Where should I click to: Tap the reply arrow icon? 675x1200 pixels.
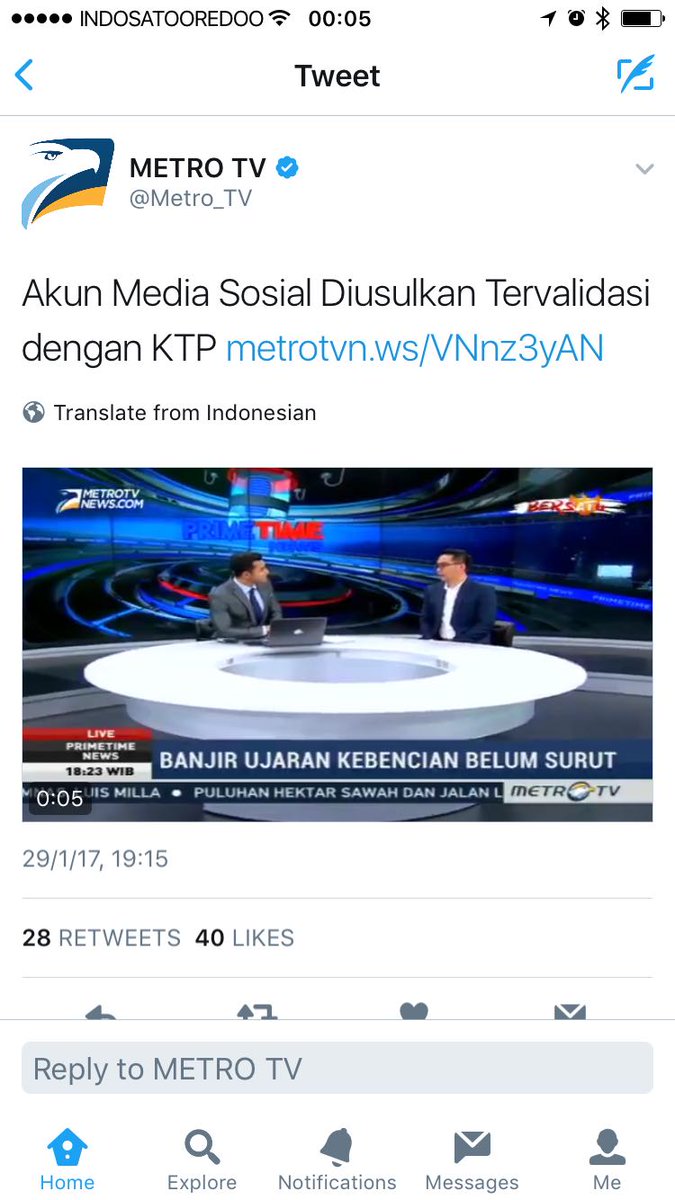coord(101,1011)
